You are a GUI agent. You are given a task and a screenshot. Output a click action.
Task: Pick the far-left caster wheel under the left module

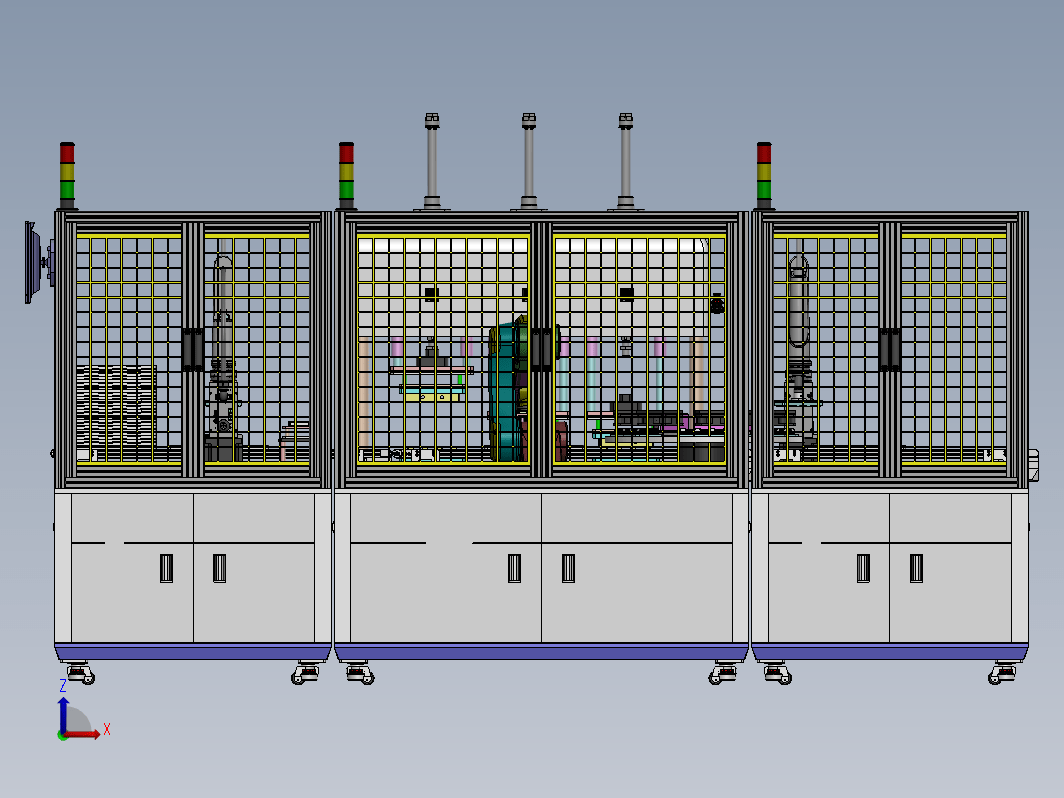81,673
